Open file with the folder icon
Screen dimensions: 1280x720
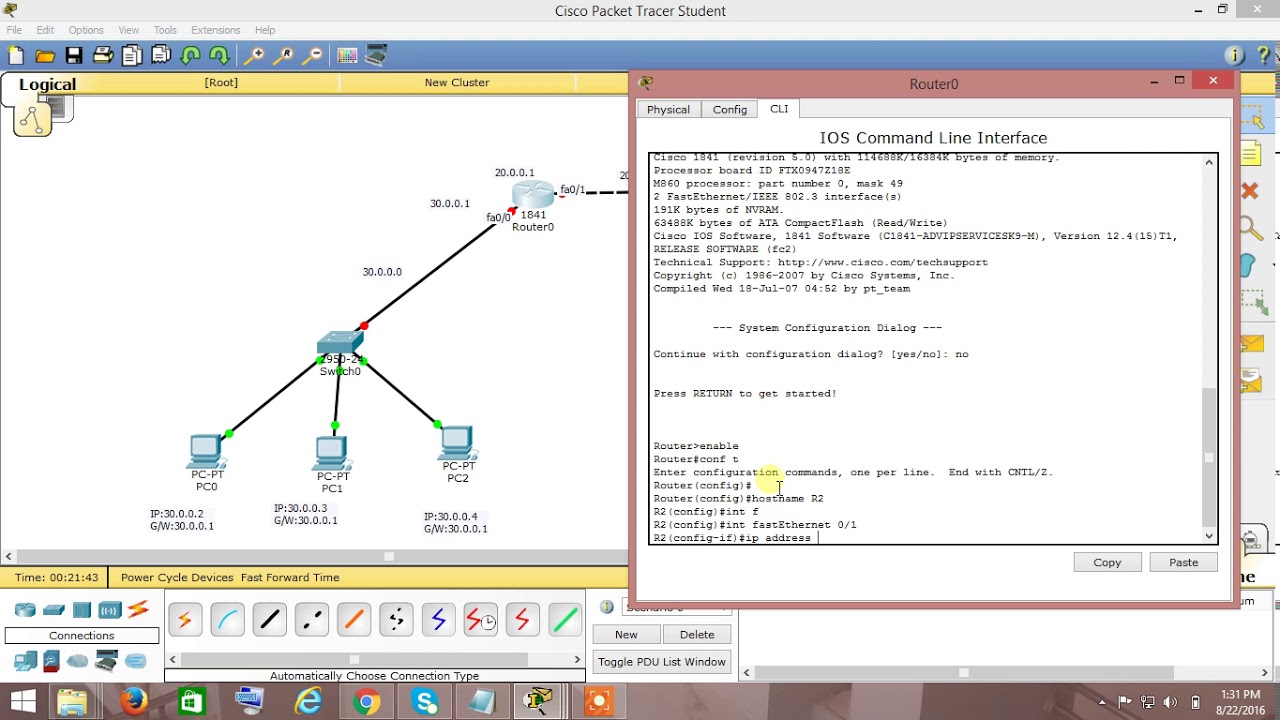(x=45, y=56)
